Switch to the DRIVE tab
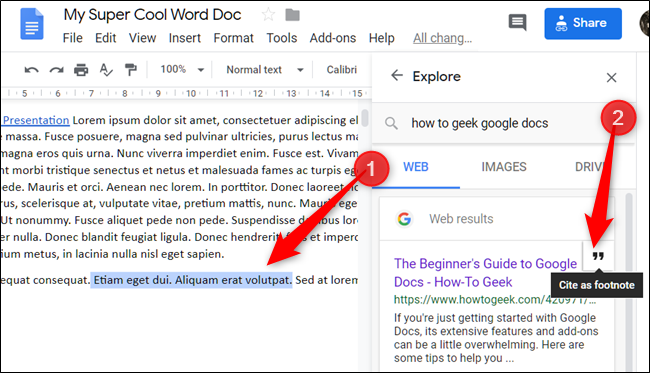Viewport: 650px width, 373px height. 589,167
